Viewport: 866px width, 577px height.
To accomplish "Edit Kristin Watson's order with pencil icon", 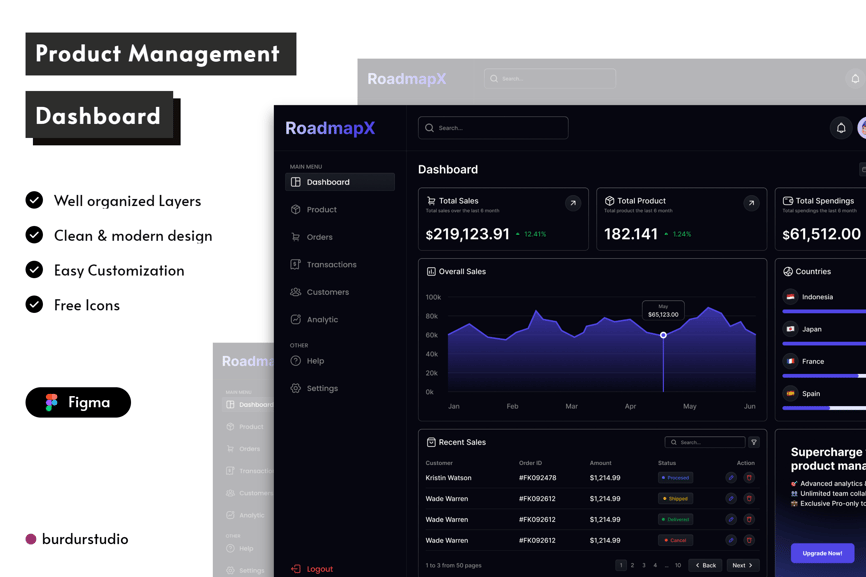I will [731, 478].
